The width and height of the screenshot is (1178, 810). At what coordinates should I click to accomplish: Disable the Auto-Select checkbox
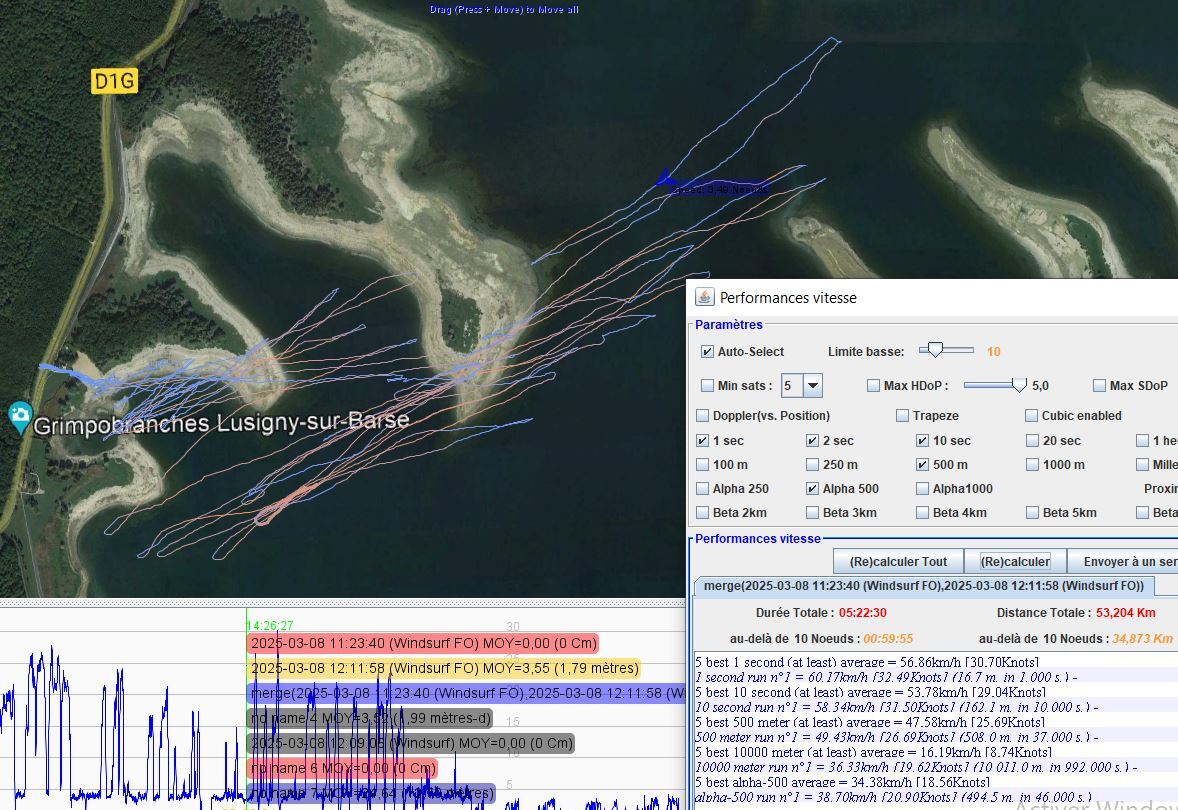click(x=708, y=352)
